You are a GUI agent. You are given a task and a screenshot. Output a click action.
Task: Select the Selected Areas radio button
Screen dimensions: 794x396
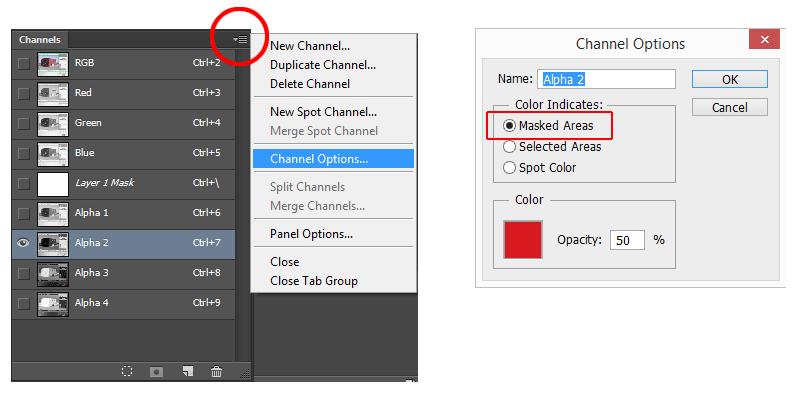509,147
